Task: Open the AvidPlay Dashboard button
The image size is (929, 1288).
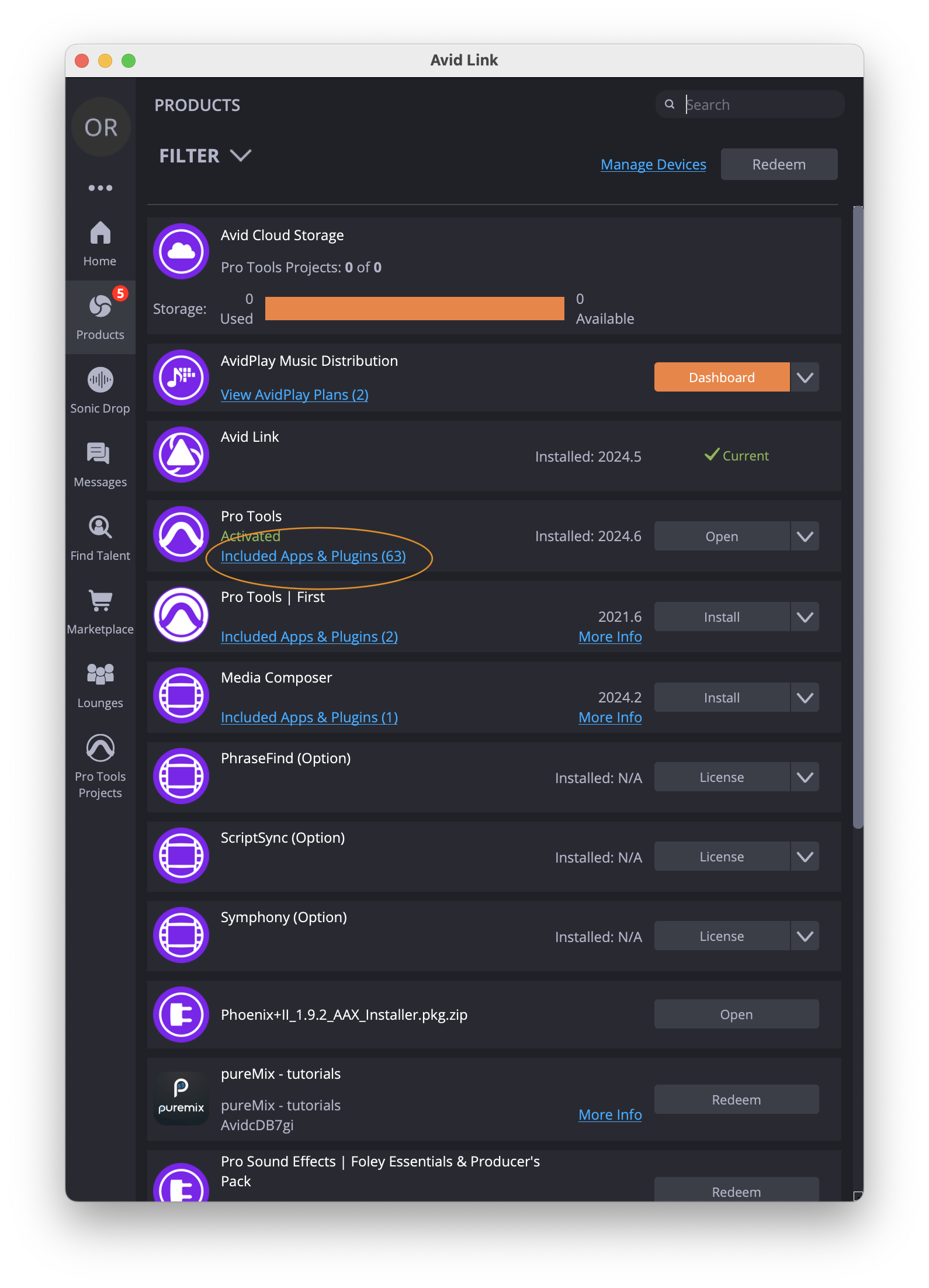Action: 722,377
